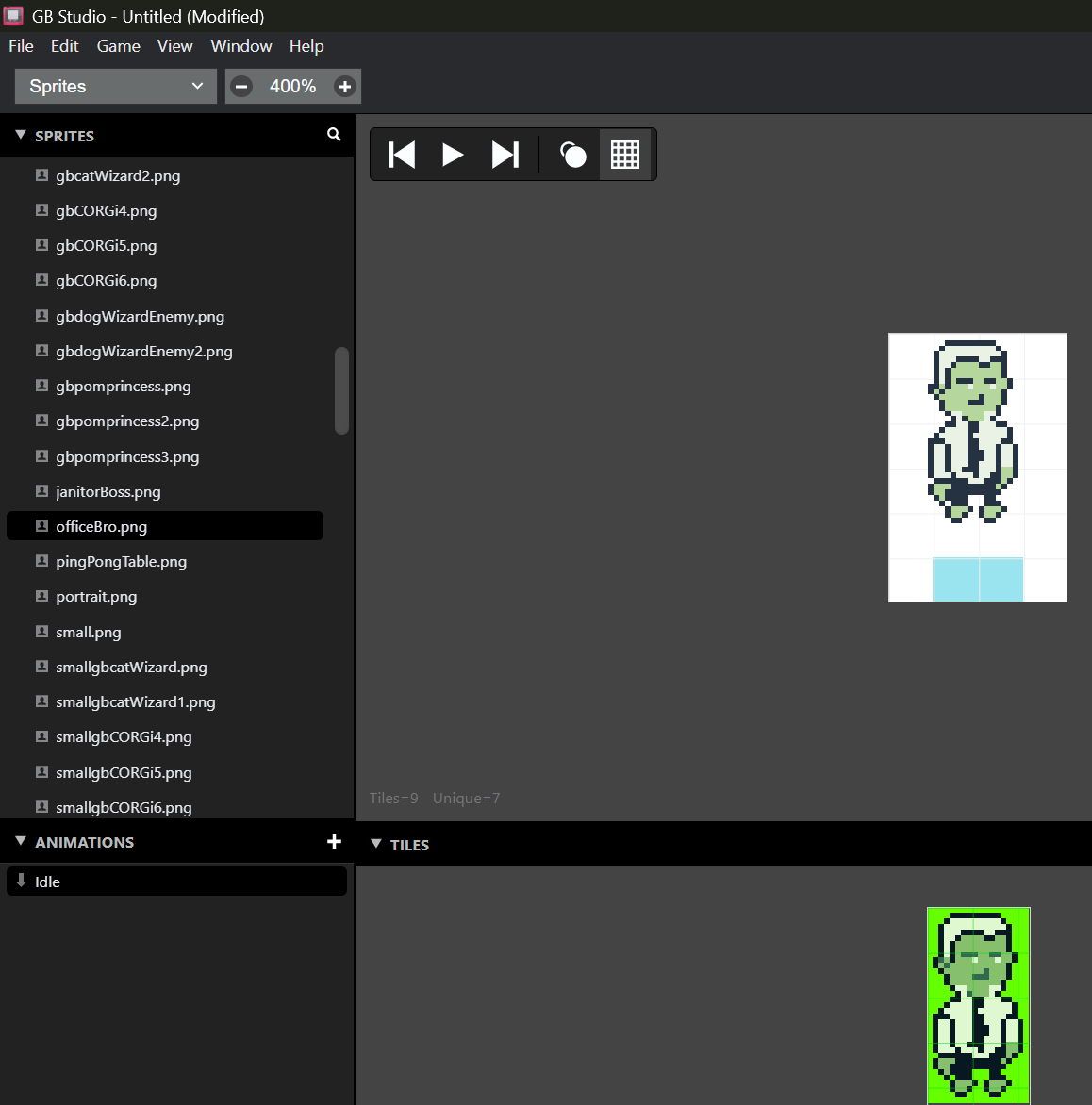Viewport: 1092px width, 1105px height.
Task: Select smallgbCORGi6.png sprite
Action: point(165,807)
